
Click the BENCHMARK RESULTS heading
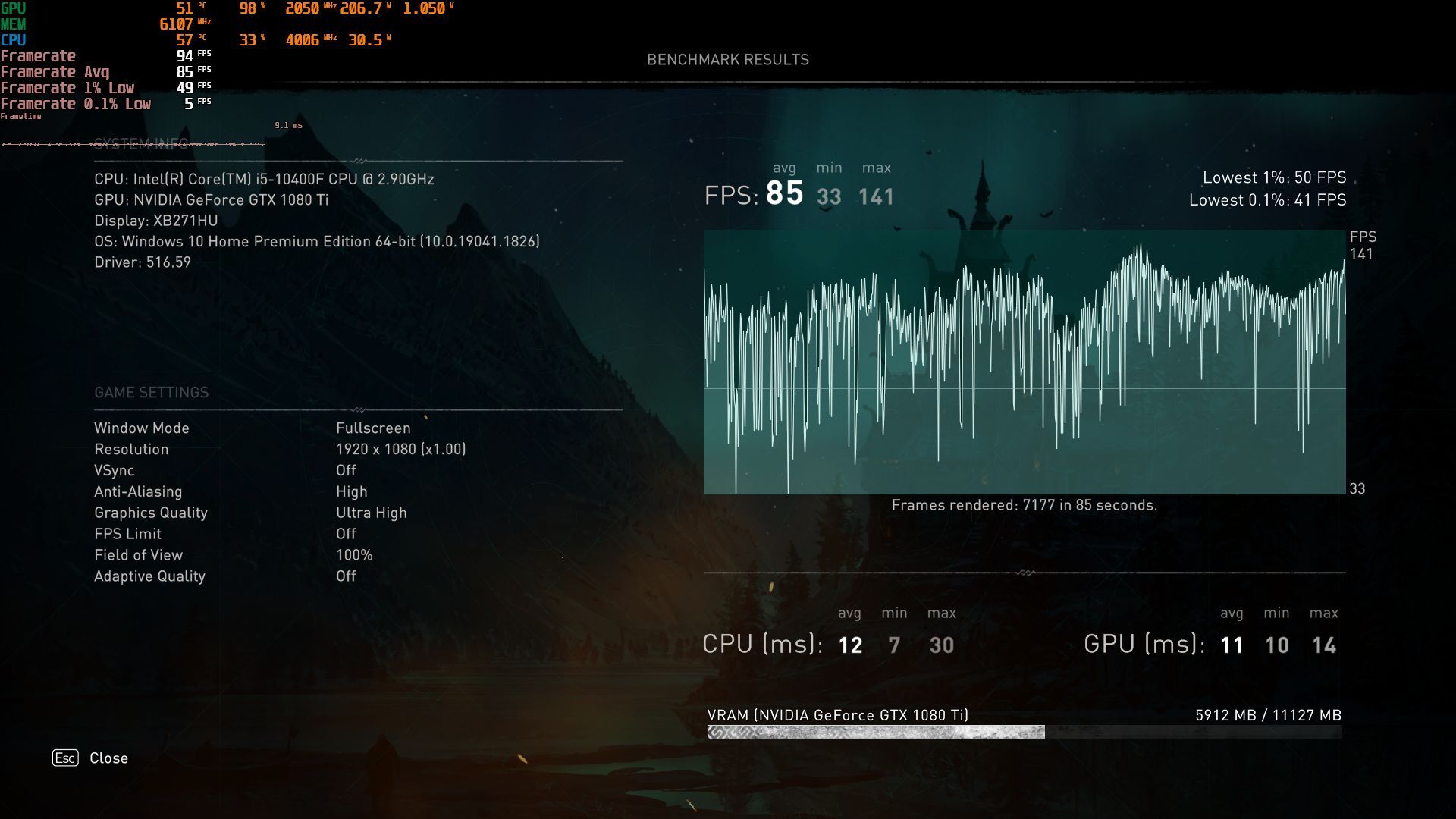pos(728,60)
